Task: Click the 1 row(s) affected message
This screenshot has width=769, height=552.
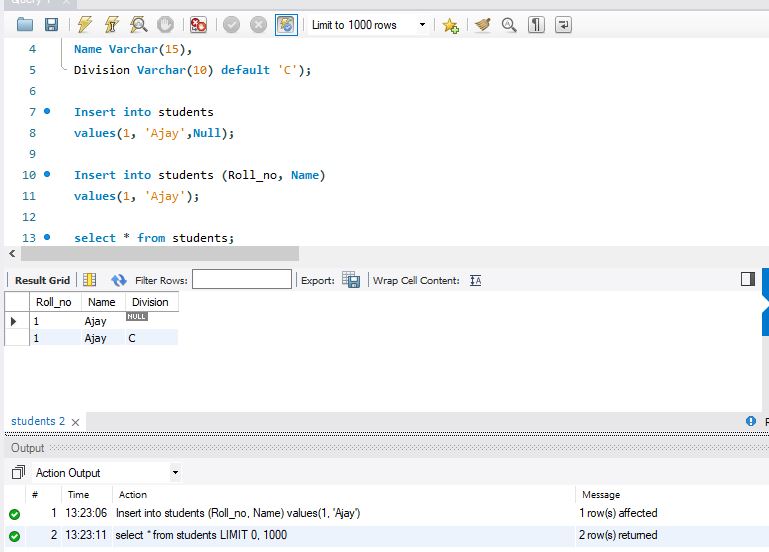Action: click(x=618, y=513)
